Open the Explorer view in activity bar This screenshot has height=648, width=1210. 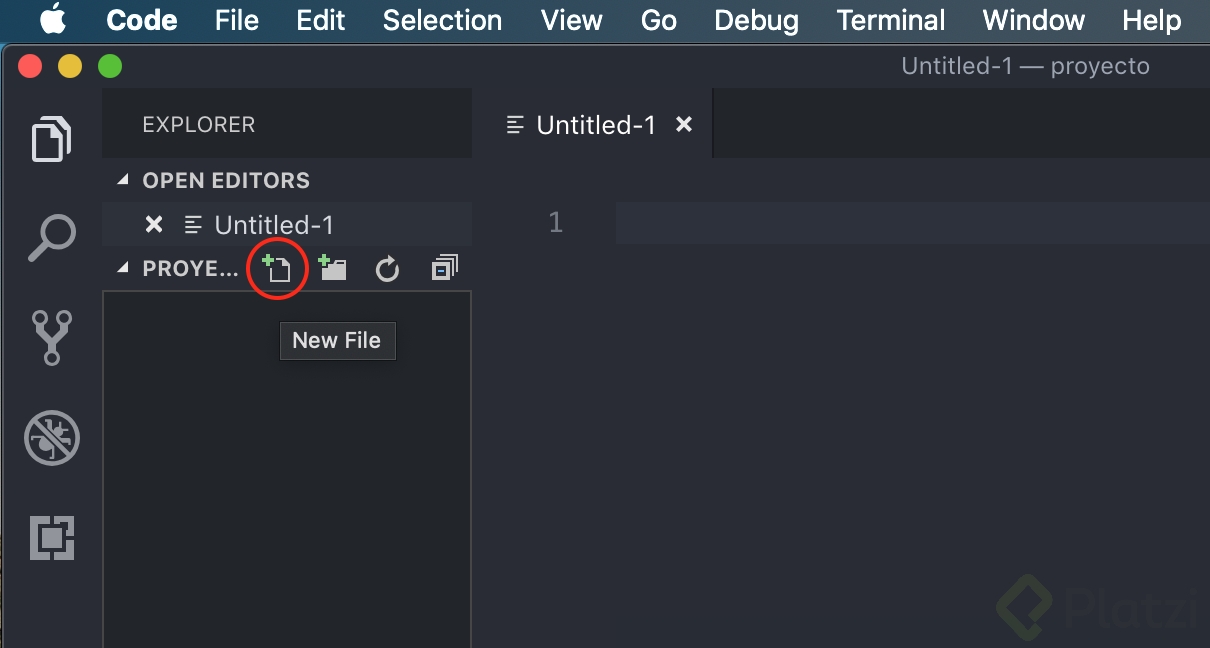[52, 139]
